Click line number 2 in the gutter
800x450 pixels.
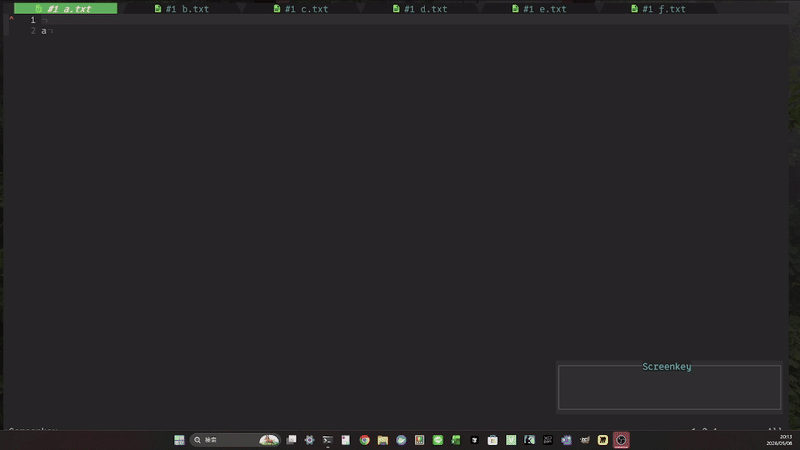tap(33, 31)
